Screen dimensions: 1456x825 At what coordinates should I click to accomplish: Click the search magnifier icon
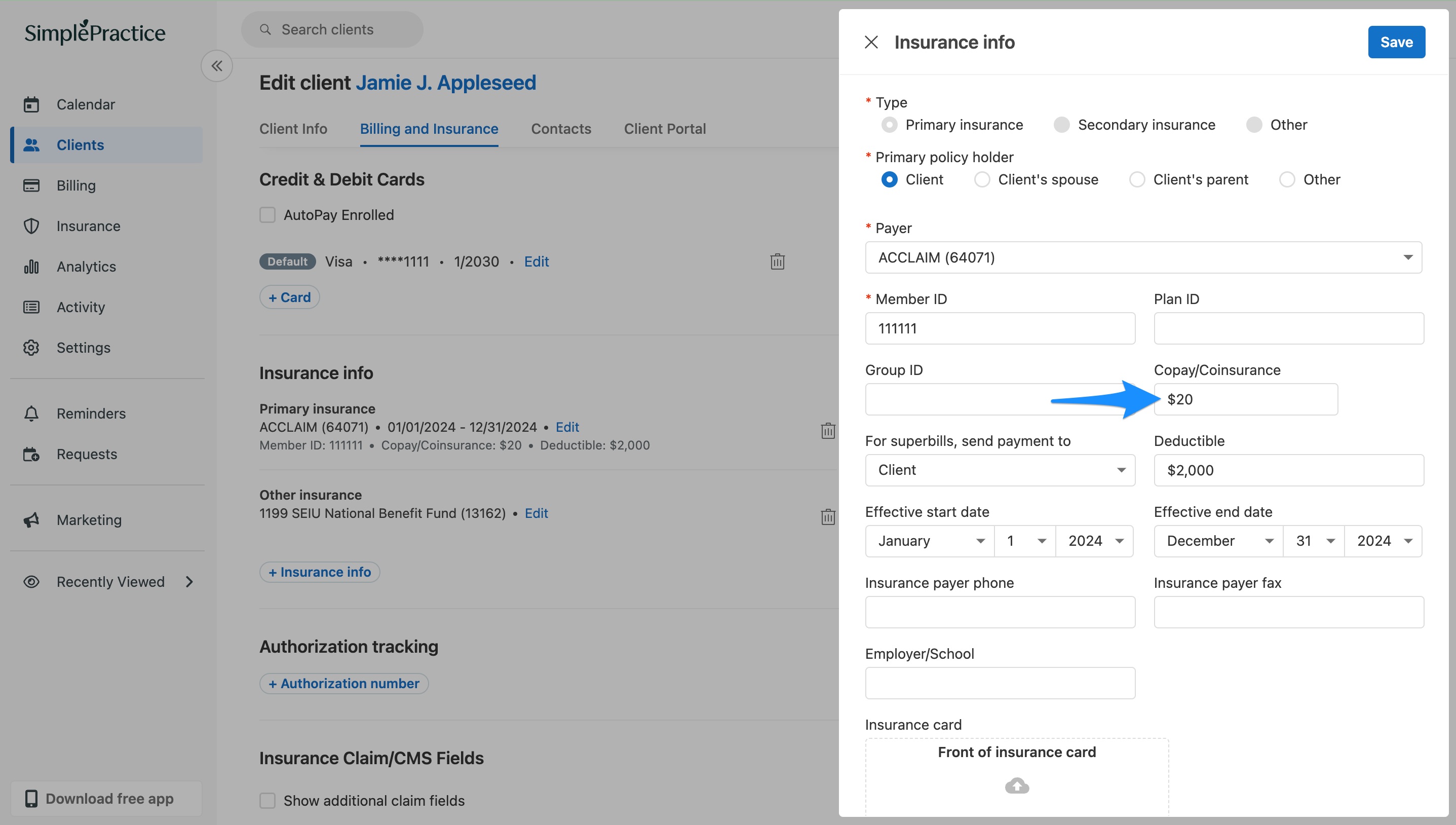click(265, 29)
